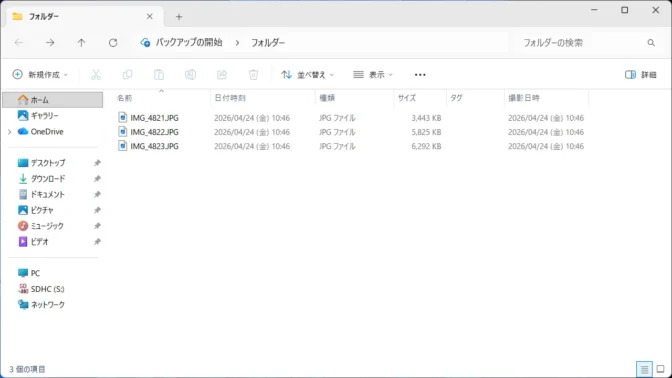Open the 表示 view dropdown
672x378 pixels.
(372, 75)
